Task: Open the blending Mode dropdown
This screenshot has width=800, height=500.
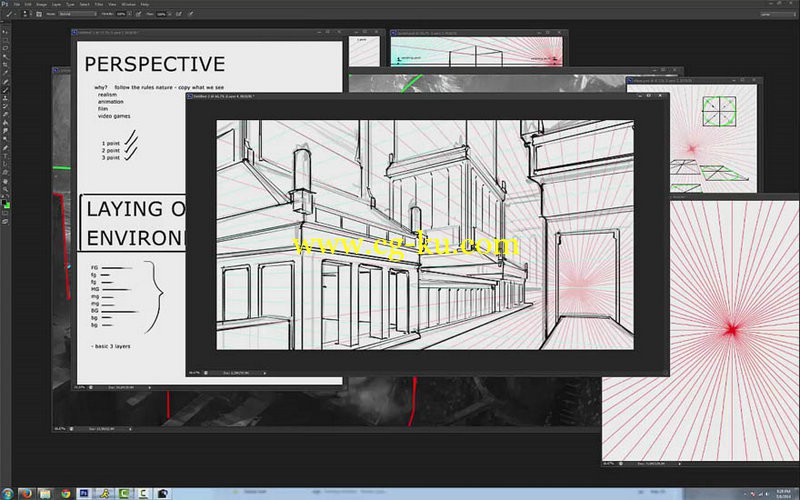Action: (x=78, y=14)
